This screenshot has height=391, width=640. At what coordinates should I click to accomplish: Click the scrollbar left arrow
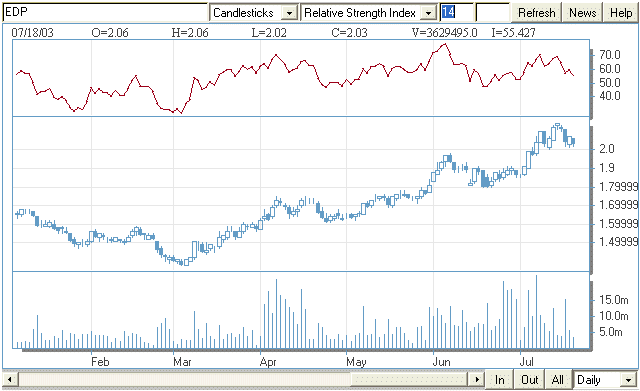10,380
